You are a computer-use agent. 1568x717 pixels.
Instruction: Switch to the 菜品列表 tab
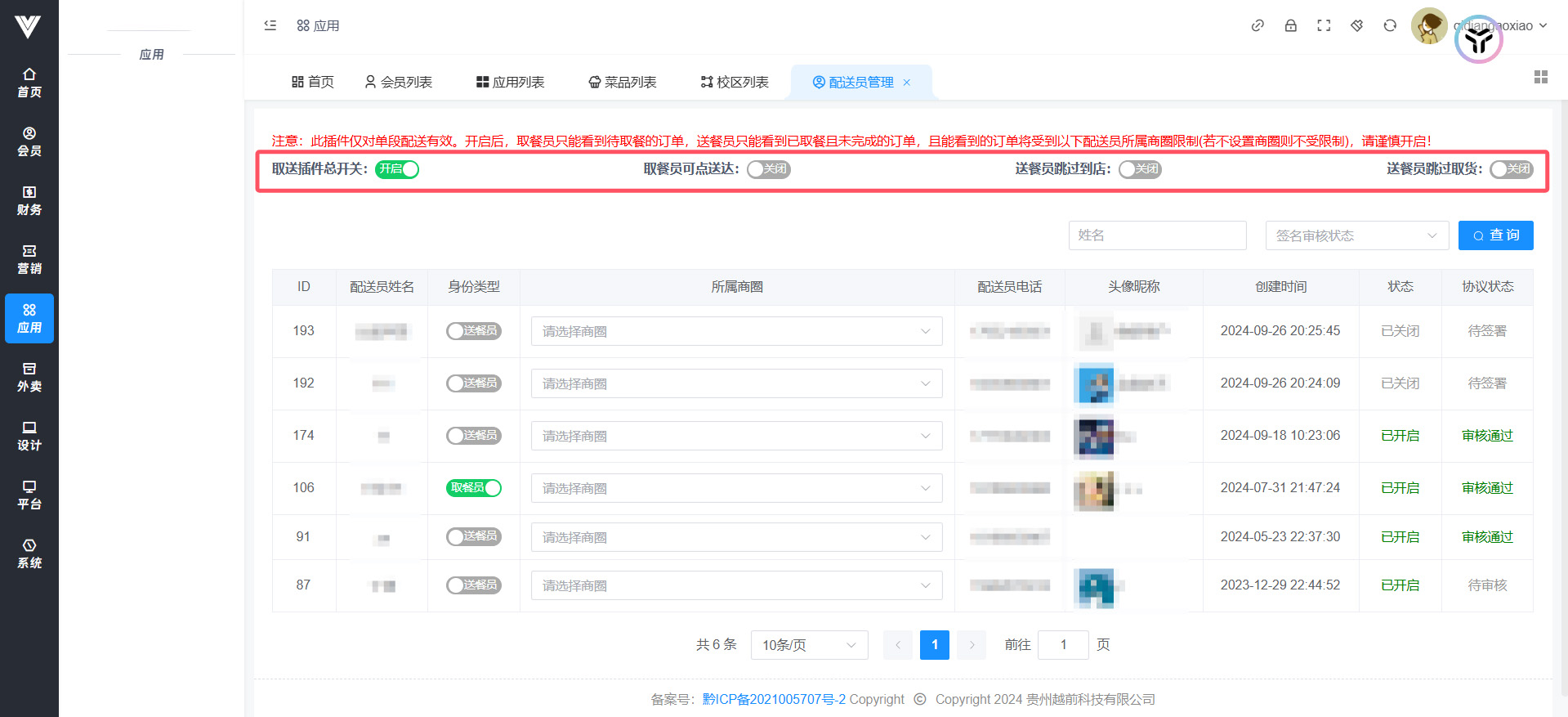click(x=623, y=82)
